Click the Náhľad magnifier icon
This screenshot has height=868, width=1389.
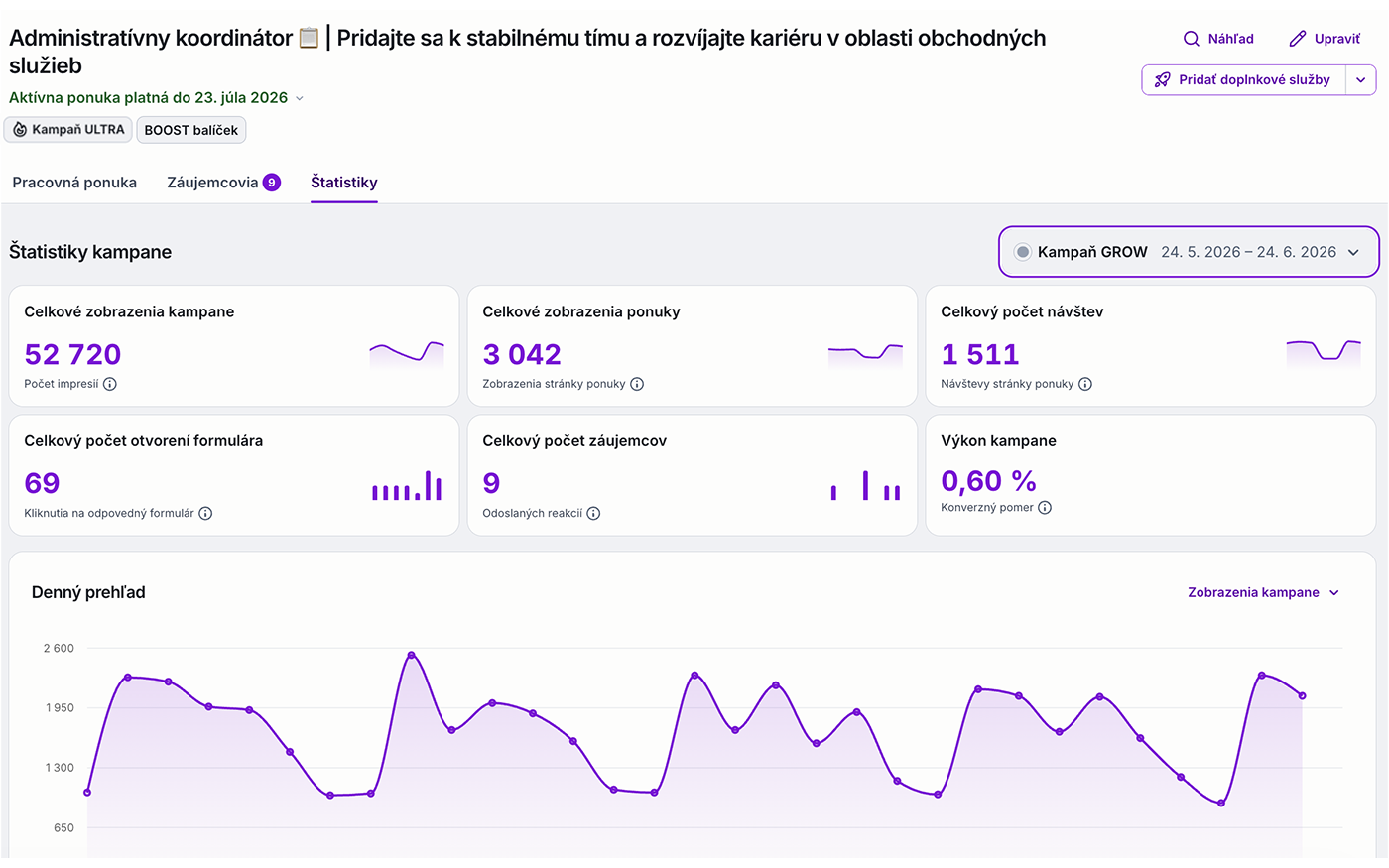pos(1192,39)
